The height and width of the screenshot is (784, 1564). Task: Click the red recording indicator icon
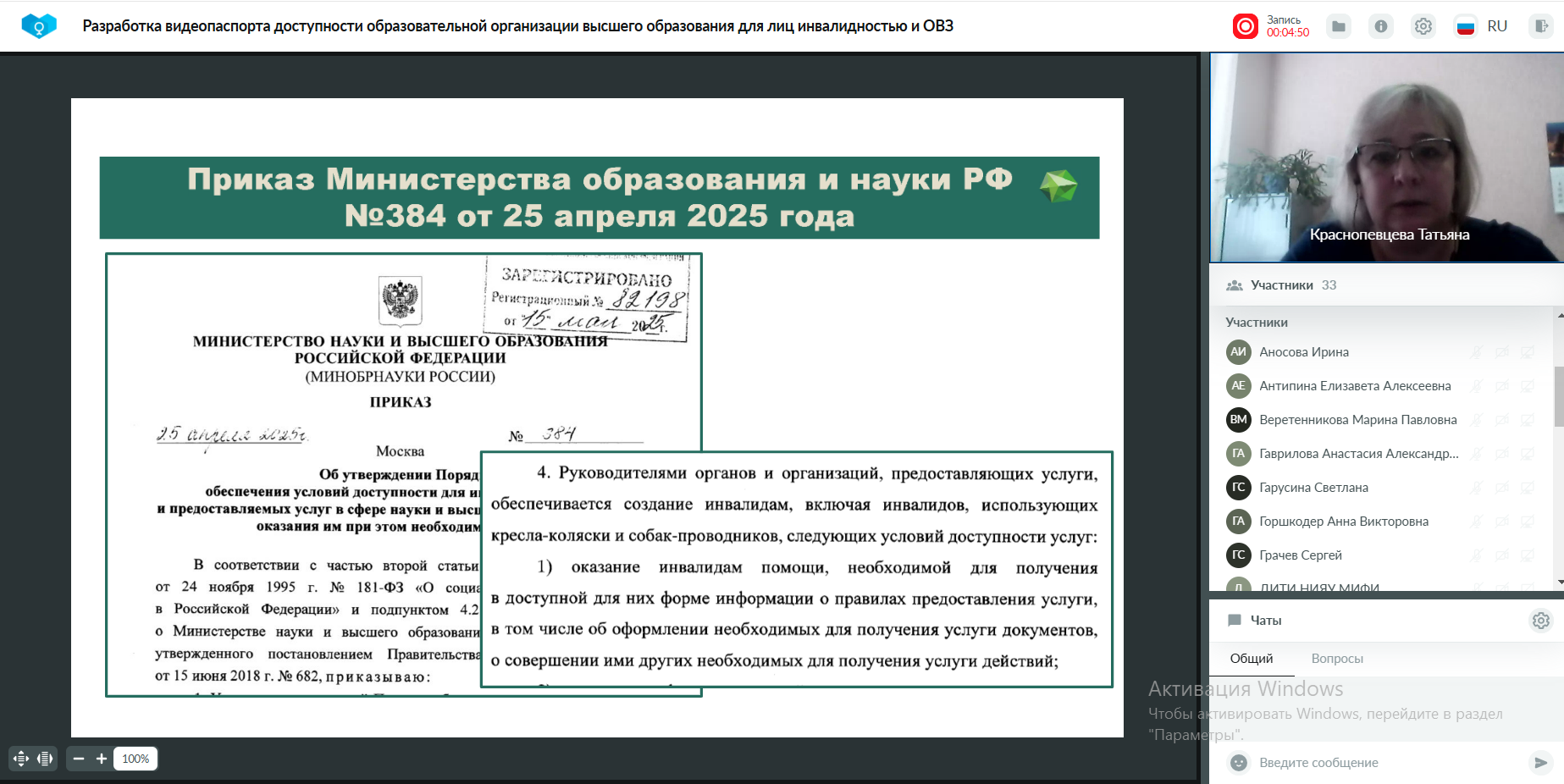tap(1246, 26)
